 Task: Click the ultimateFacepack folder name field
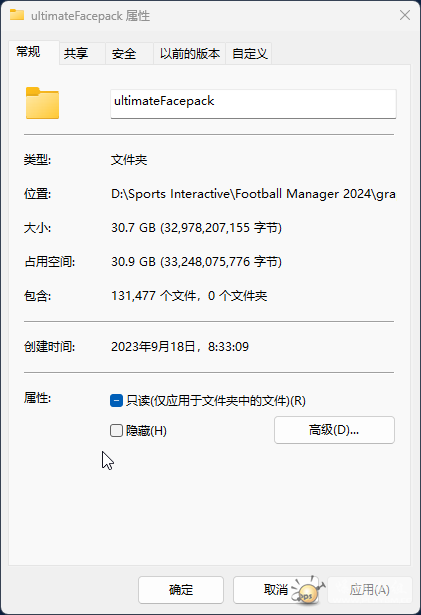[253, 104]
